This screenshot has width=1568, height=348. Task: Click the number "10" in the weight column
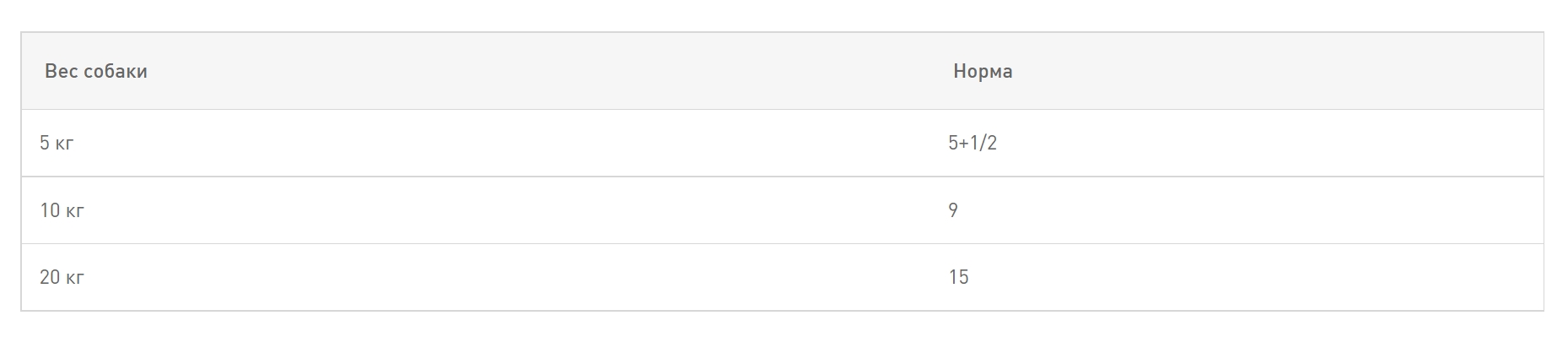pos(50,210)
